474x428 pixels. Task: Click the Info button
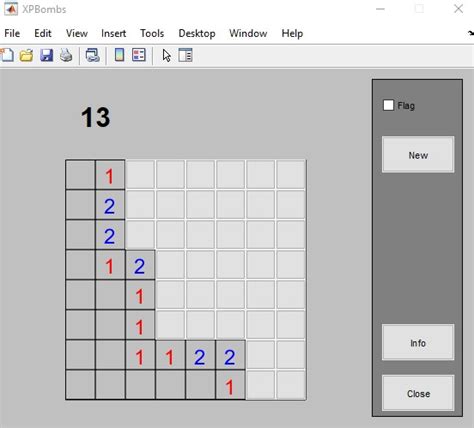(418, 343)
